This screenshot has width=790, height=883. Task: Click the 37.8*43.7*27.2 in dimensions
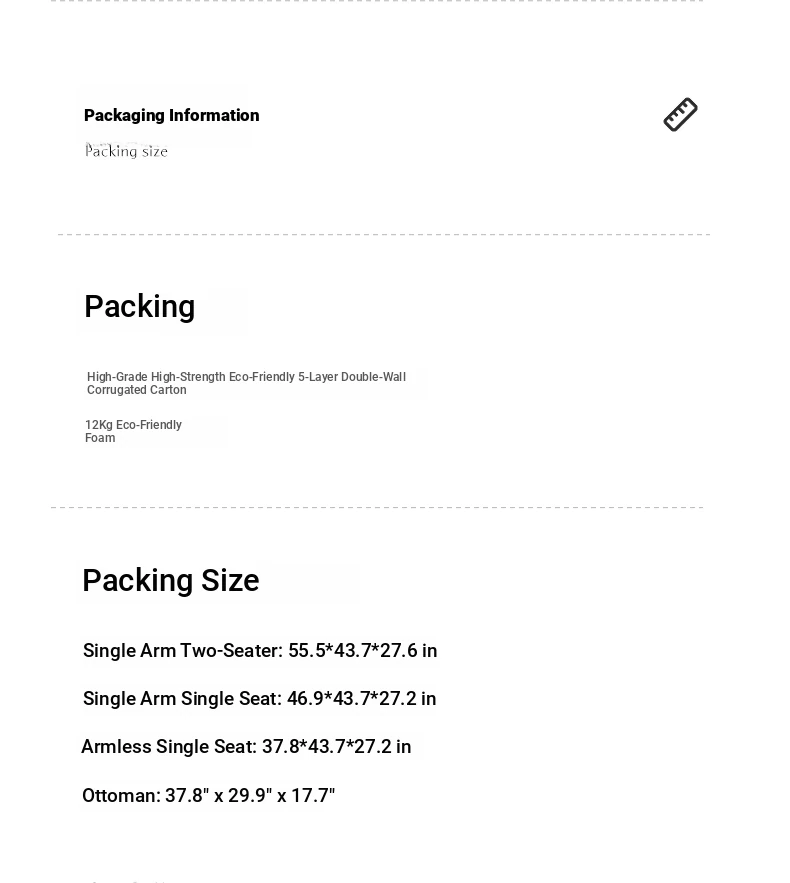pyautogui.click(x=337, y=746)
